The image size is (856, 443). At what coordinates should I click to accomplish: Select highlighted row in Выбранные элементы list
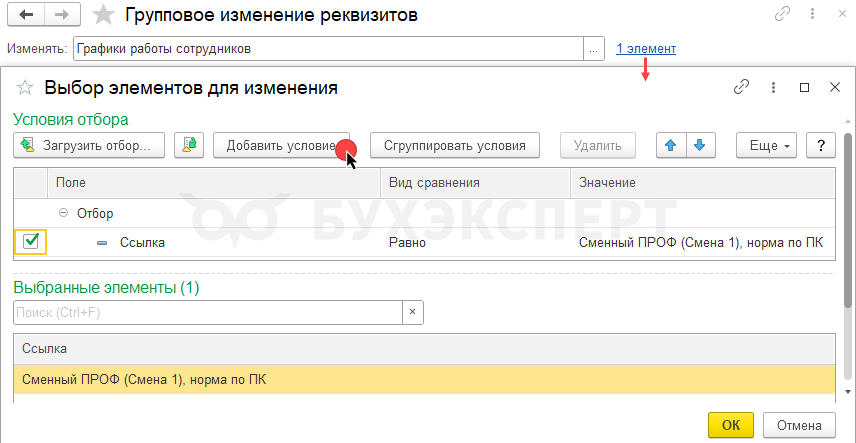click(x=424, y=379)
